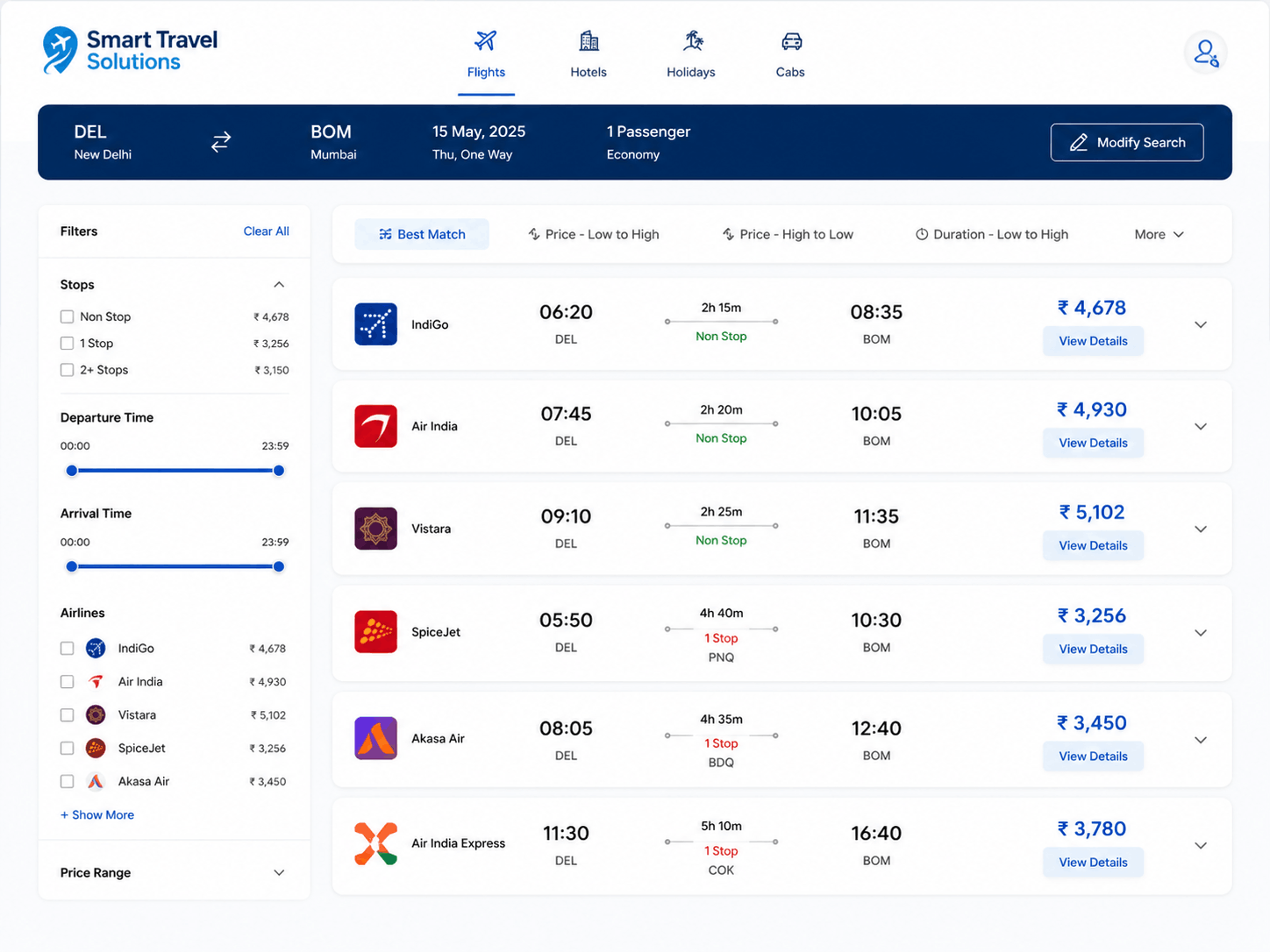This screenshot has height=952, width=1270.
Task: Click the BOM Mumbai destination field
Action: click(x=333, y=142)
